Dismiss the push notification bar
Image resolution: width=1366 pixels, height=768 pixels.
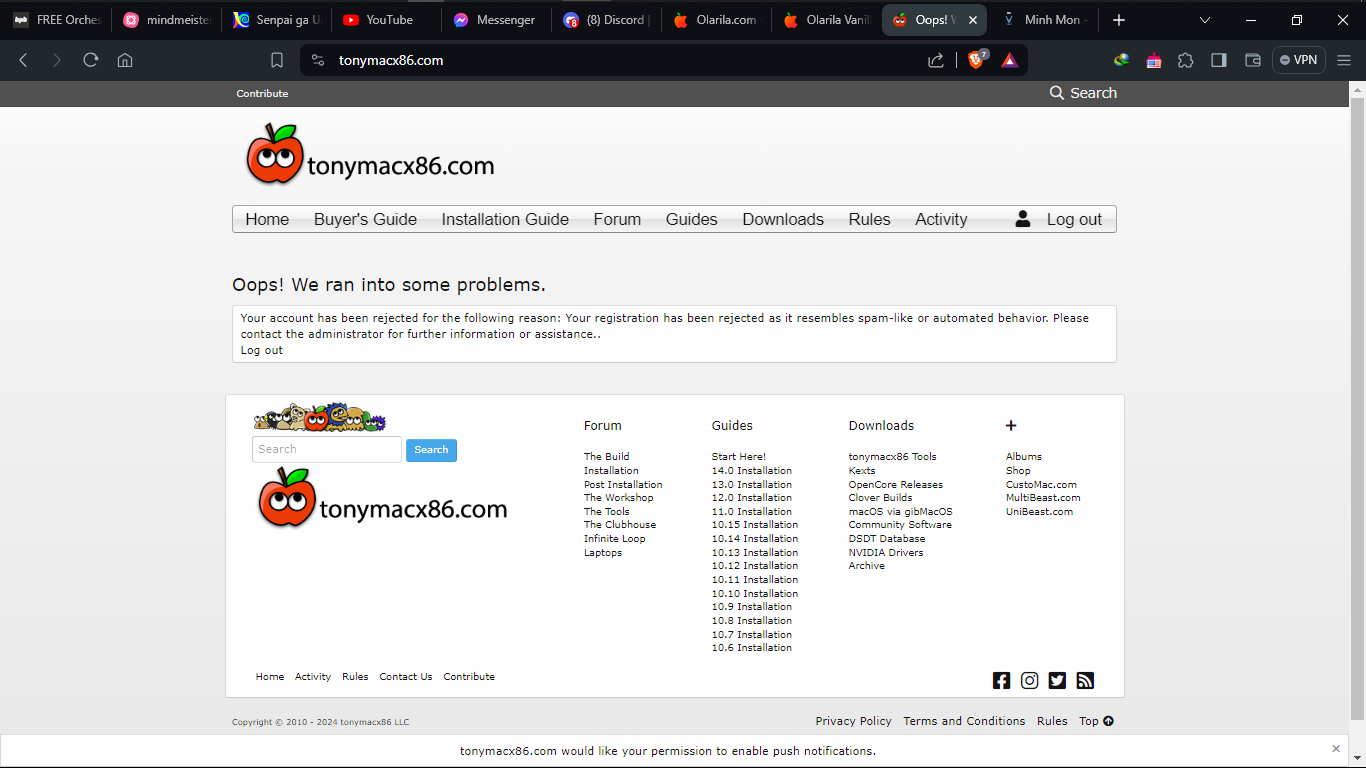[x=1336, y=748]
